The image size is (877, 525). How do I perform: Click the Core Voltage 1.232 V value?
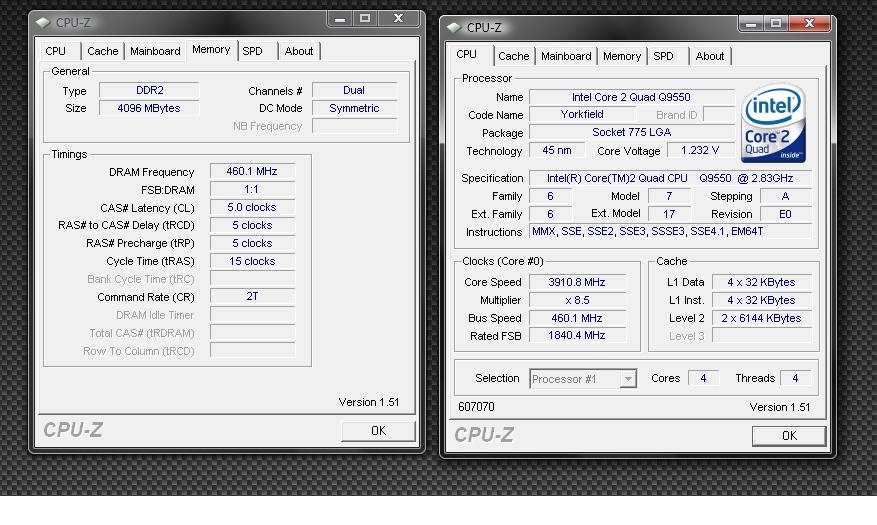(x=700, y=150)
